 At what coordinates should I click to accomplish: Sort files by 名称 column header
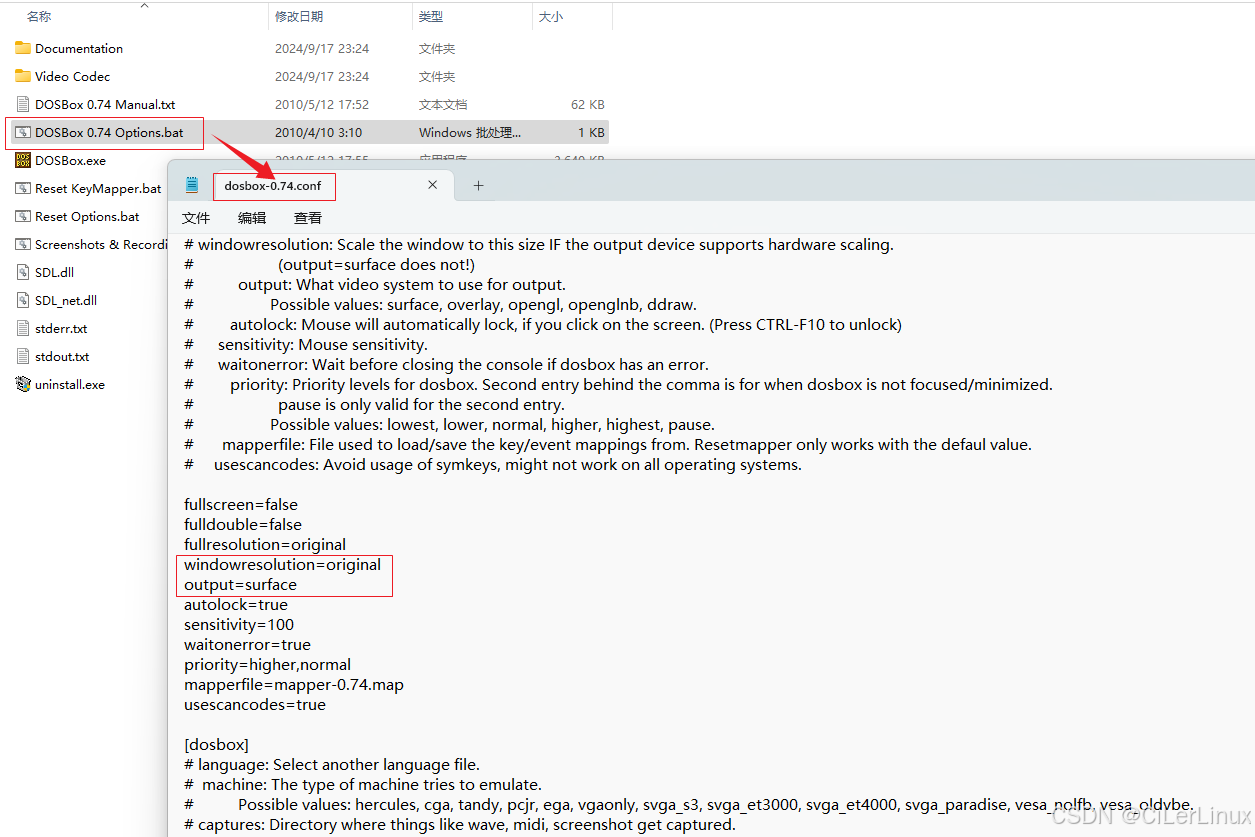pos(39,17)
